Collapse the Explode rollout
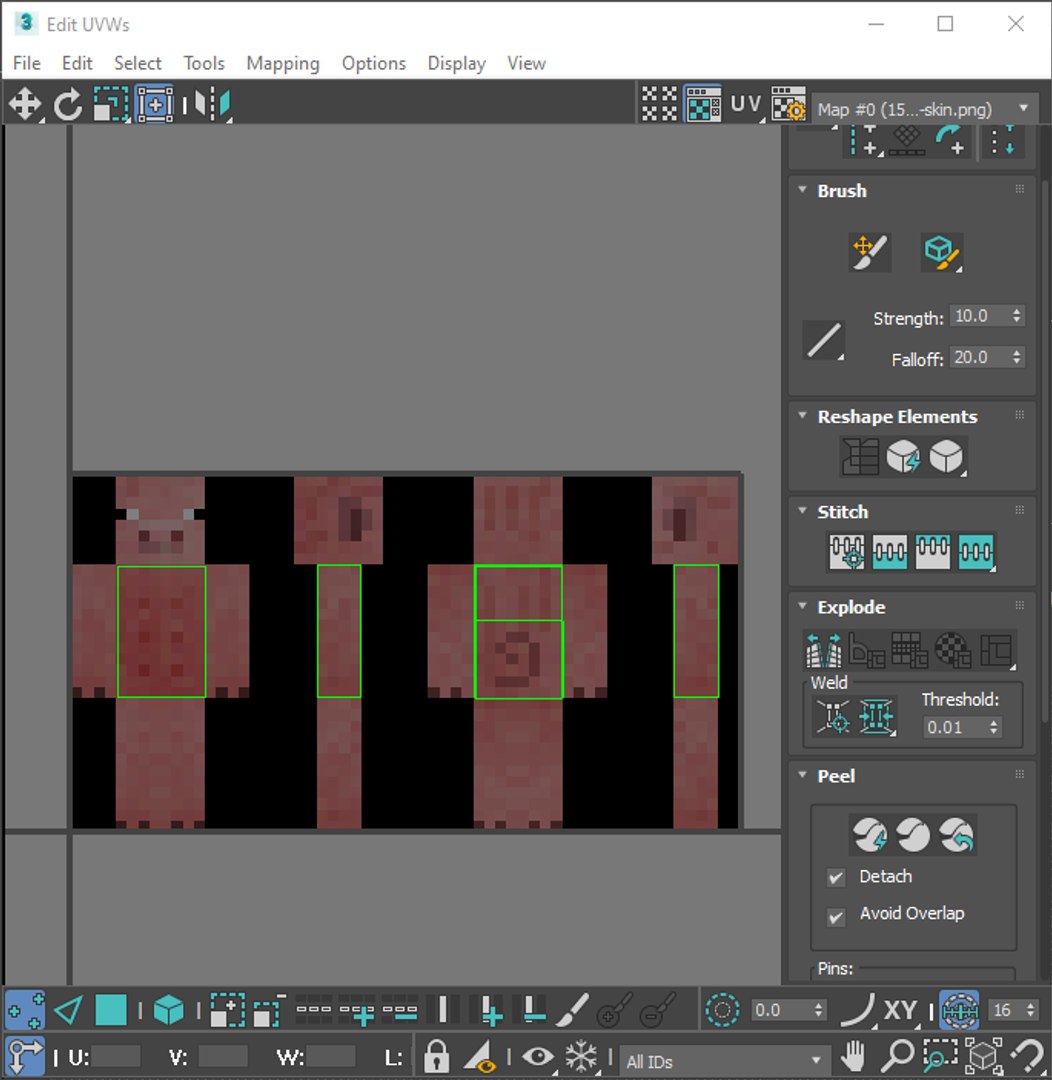This screenshot has height=1080, width=1052. point(803,606)
